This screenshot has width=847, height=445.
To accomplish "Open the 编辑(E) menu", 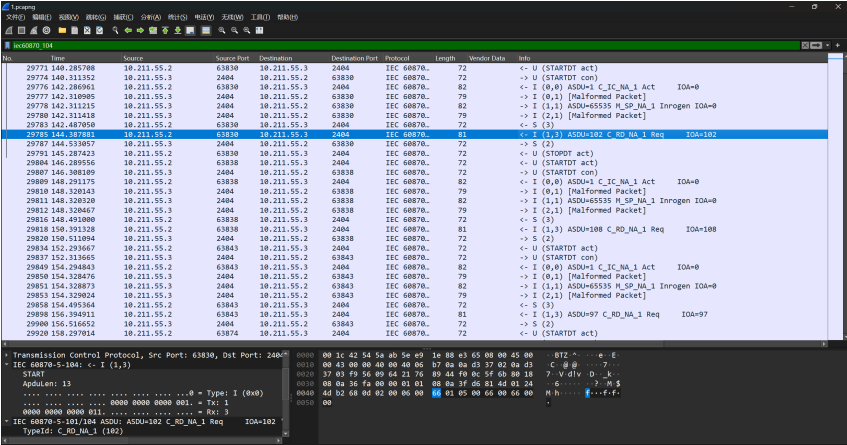I will [42, 17].
